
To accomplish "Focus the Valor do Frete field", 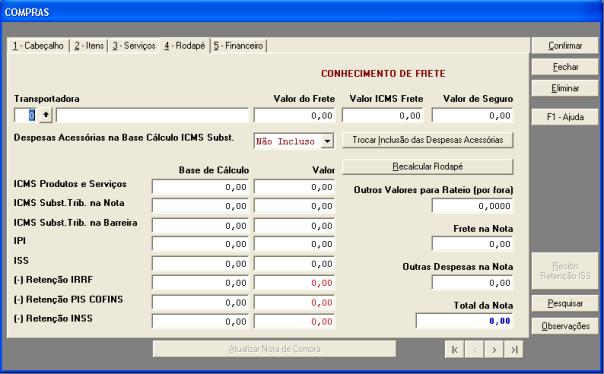I will [294, 115].
